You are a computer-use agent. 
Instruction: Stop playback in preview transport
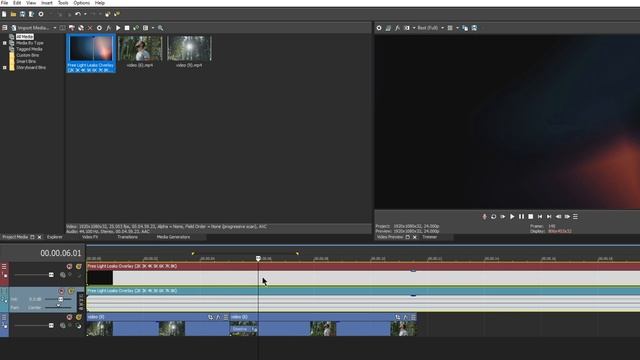pos(531,217)
